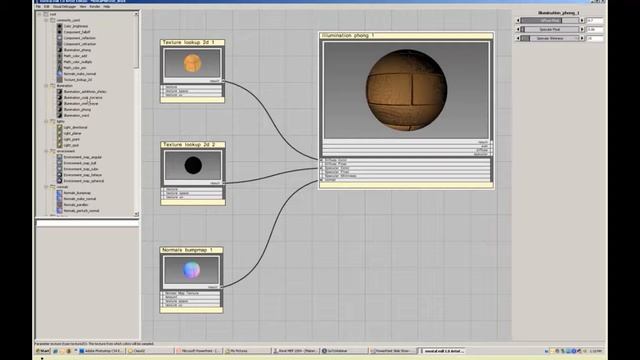This screenshot has height=360, width=640.
Task: Select the Texture_lookup_2d_1 node title
Action: point(192,42)
